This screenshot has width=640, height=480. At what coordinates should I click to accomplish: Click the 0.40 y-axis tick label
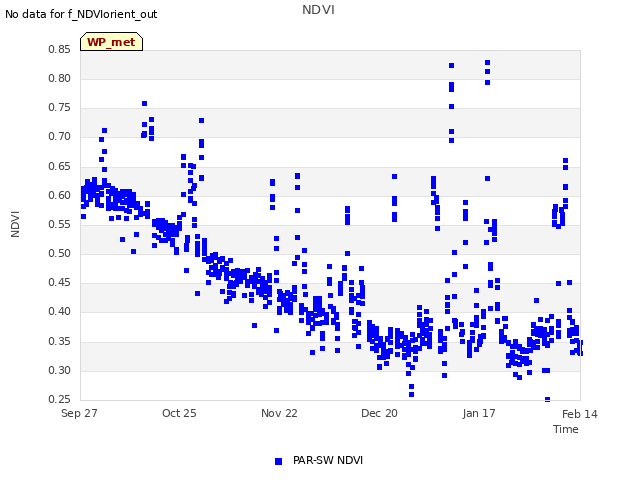[59, 311]
